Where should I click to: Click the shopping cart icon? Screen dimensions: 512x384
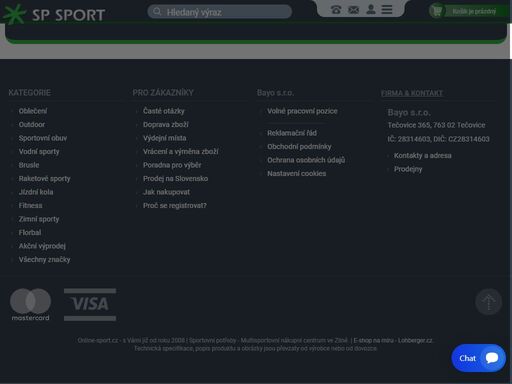437,11
